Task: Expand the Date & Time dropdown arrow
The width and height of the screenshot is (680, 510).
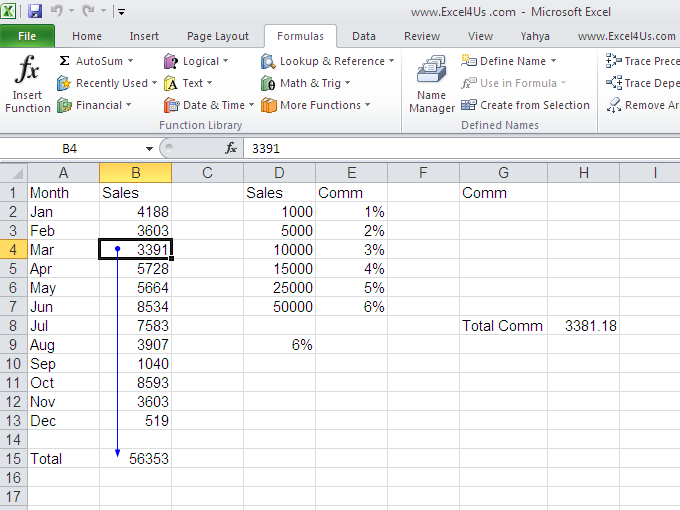Action: 251,105
